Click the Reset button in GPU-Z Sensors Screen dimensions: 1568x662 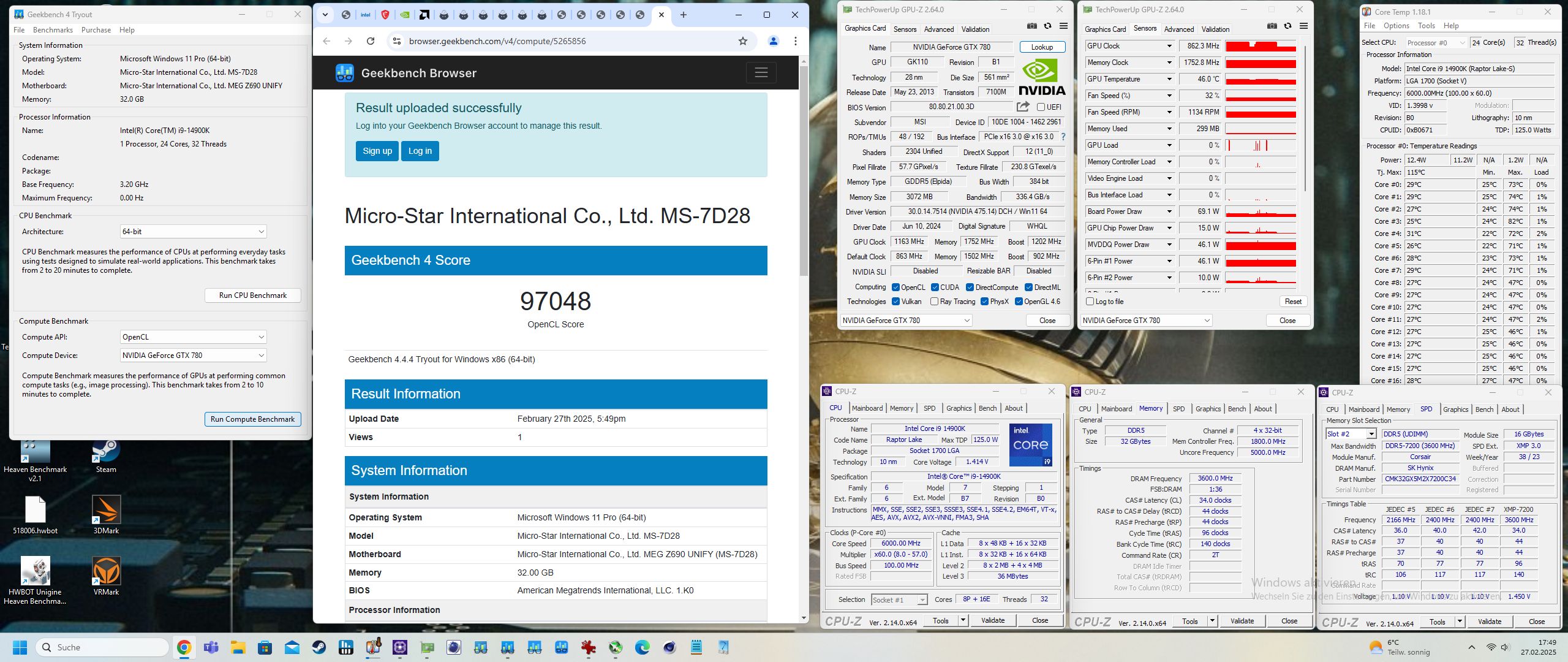coord(1293,302)
